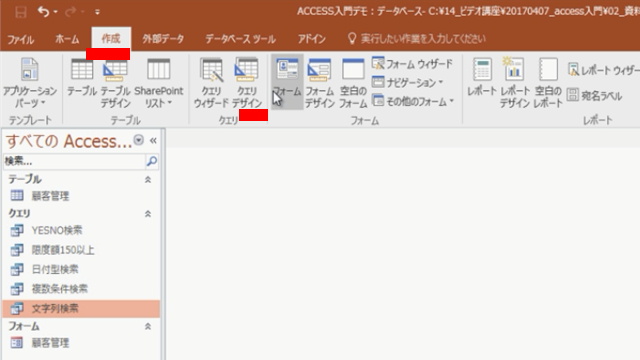Open レポート デザイン
The width and height of the screenshot is (640, 360).
tap(515, 83)
